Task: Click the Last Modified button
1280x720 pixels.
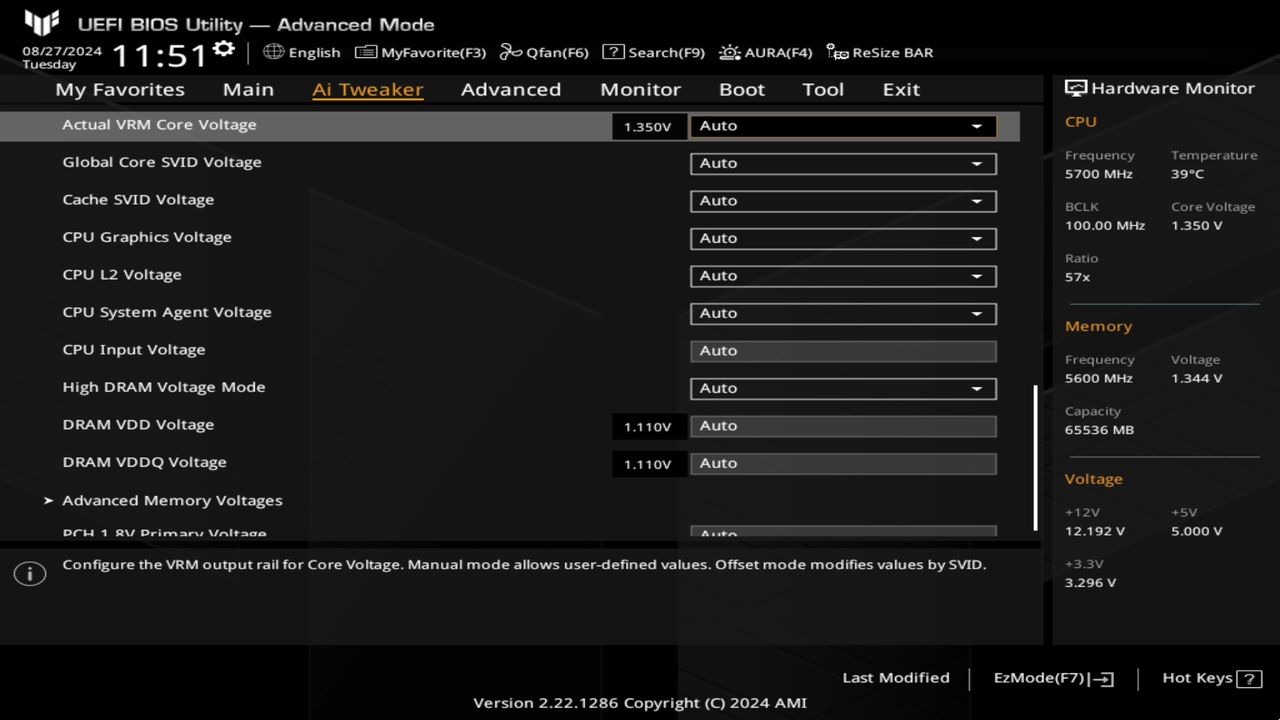Action: tap(896, 678)
